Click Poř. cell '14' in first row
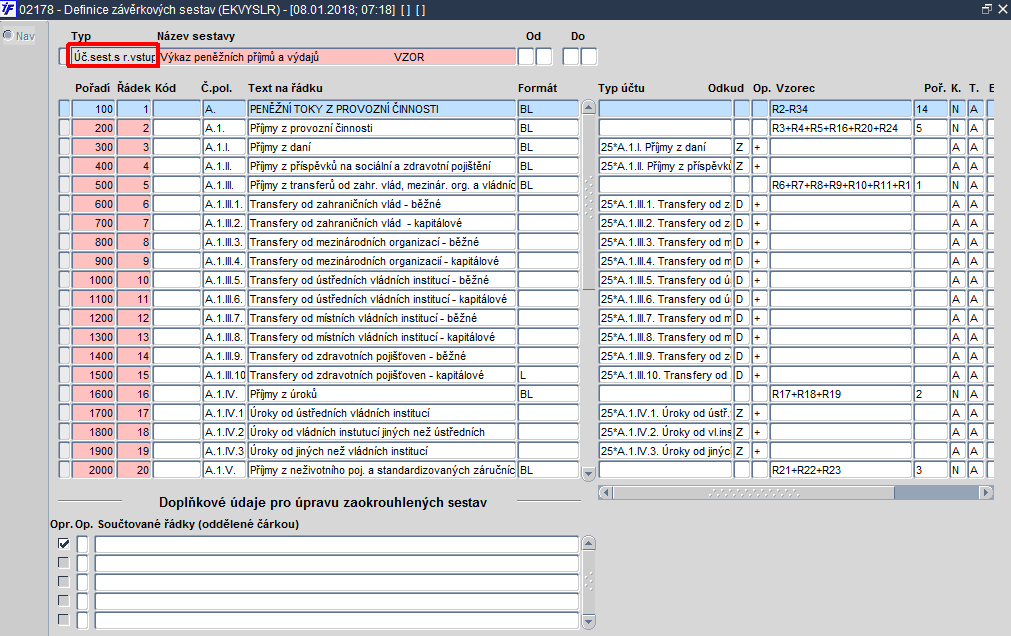1011x636 pixels. click(x=930, y=109)
